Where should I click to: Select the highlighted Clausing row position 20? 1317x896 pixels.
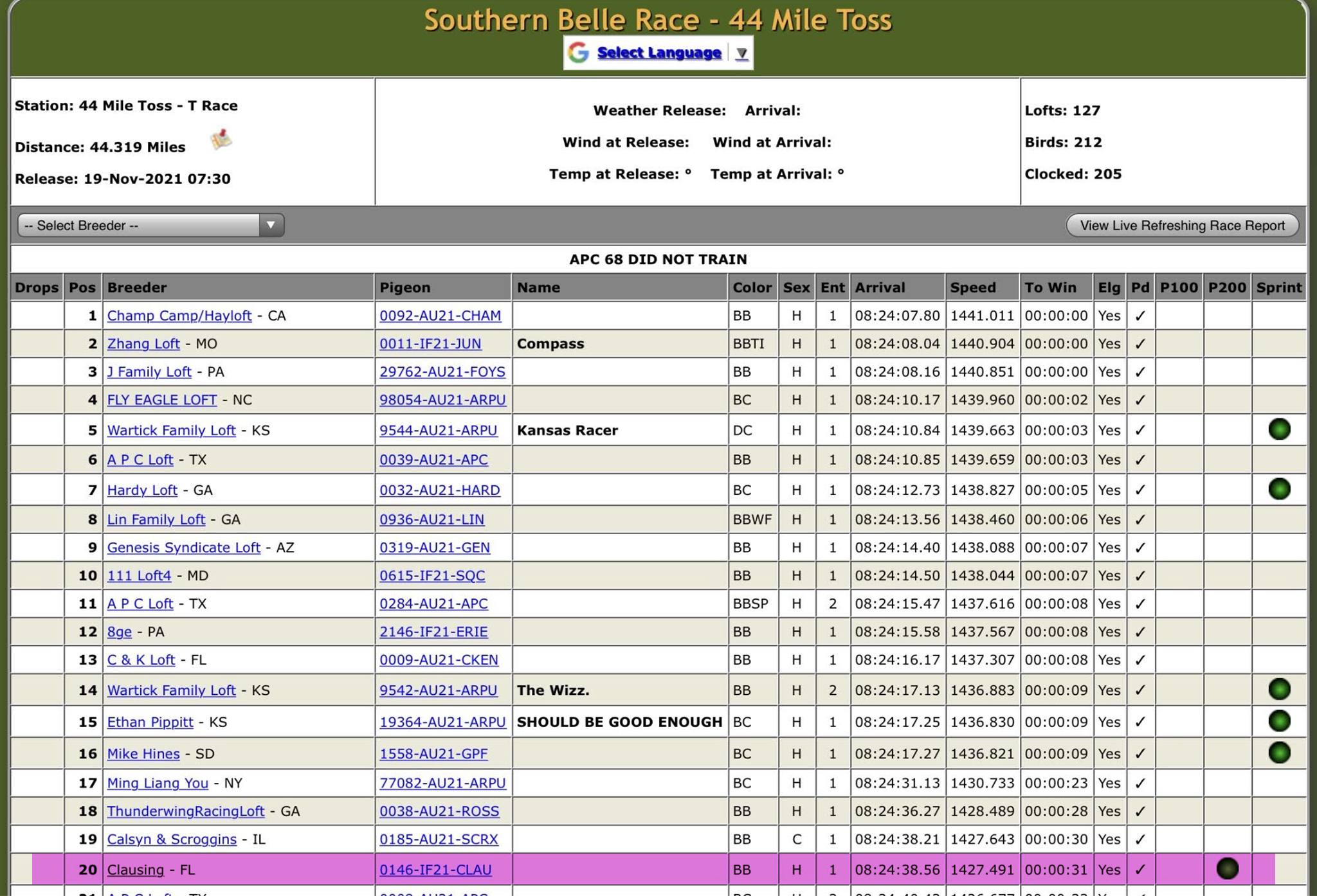click(87, 870)
